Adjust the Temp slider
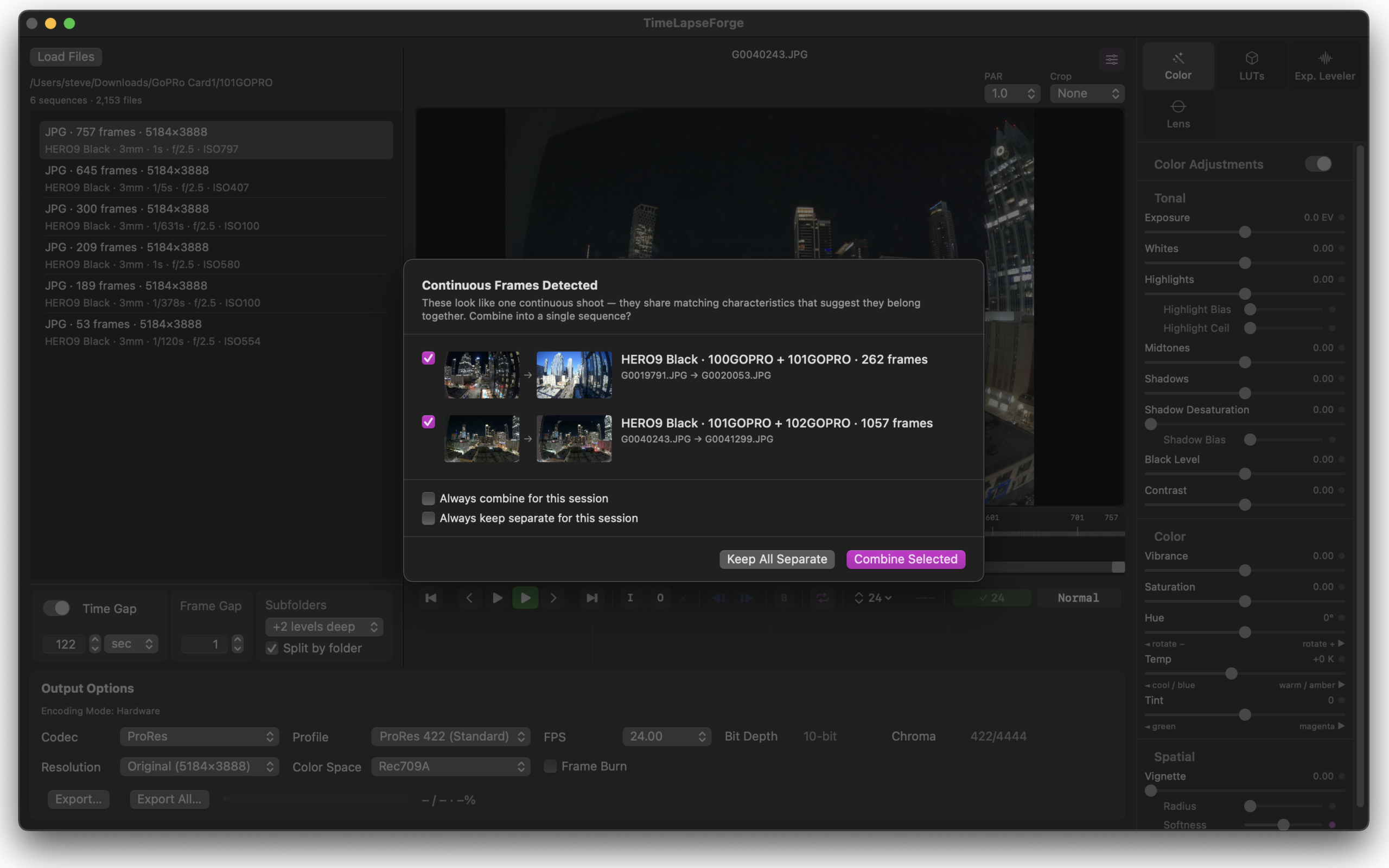The height and width of the screenshot is (868, 1389). point(1244,673)
